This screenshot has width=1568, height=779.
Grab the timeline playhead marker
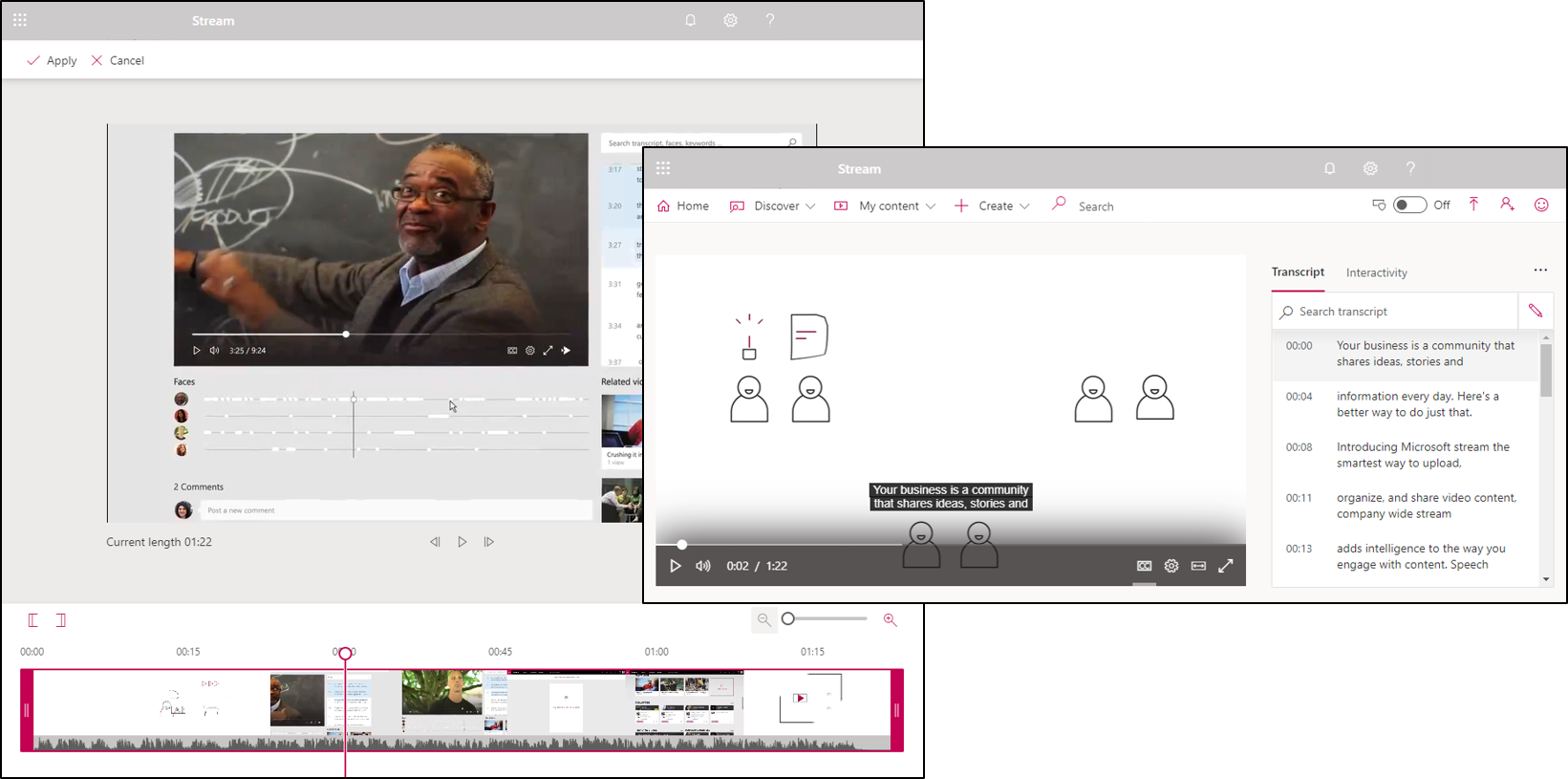[346, 653]
